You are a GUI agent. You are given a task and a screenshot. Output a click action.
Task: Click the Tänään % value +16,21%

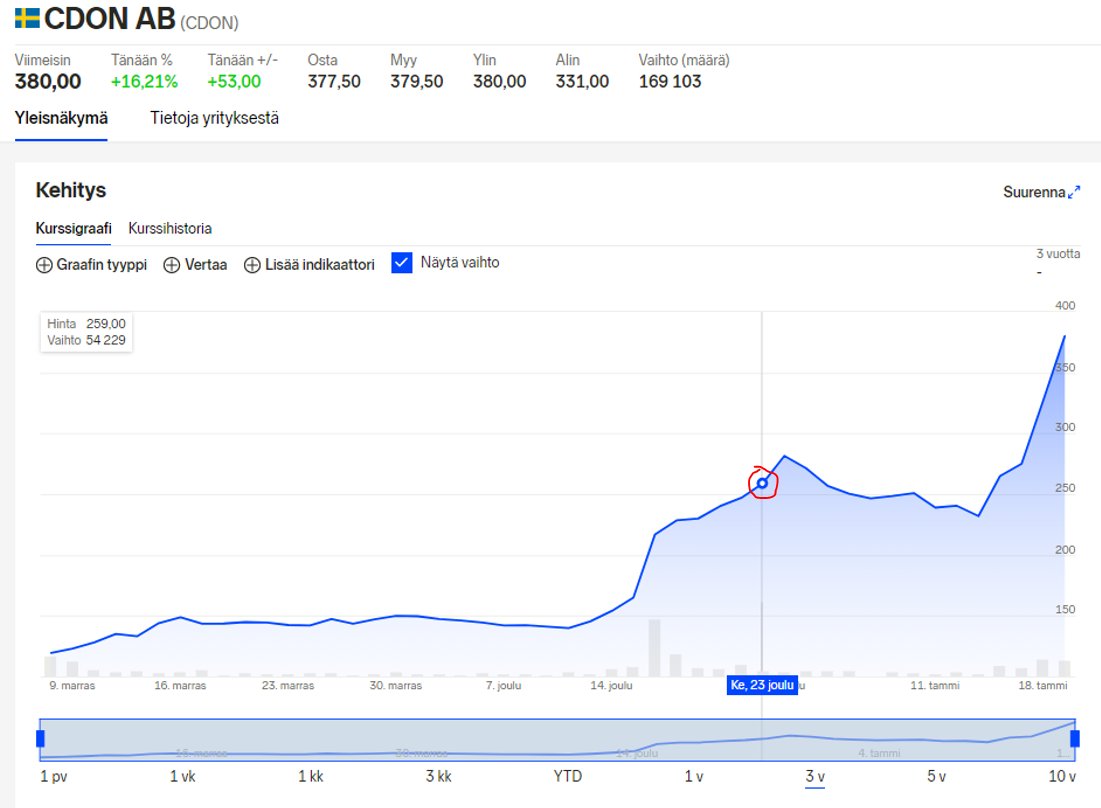pos(144,81)
